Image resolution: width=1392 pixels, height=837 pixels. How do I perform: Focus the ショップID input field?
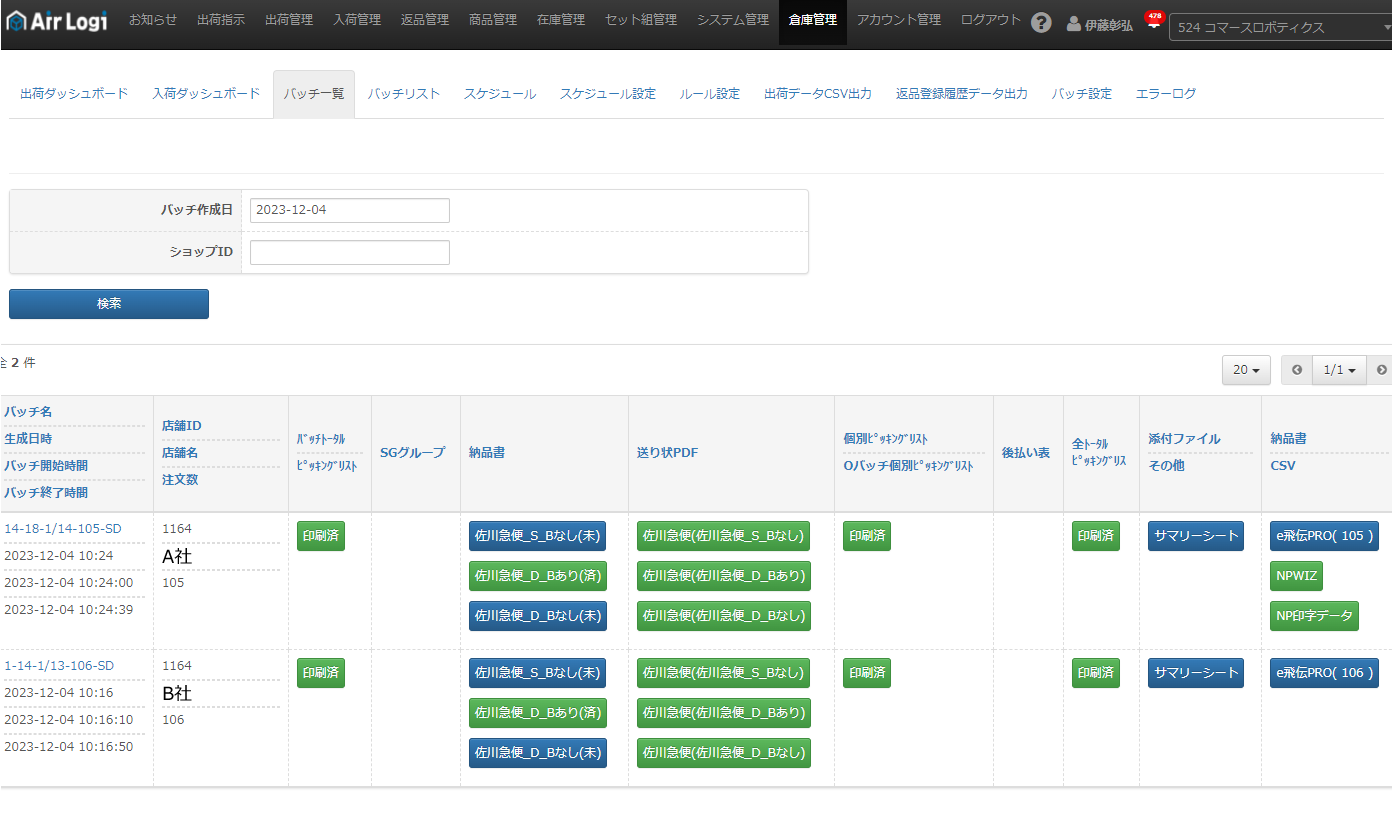point(349,252)
